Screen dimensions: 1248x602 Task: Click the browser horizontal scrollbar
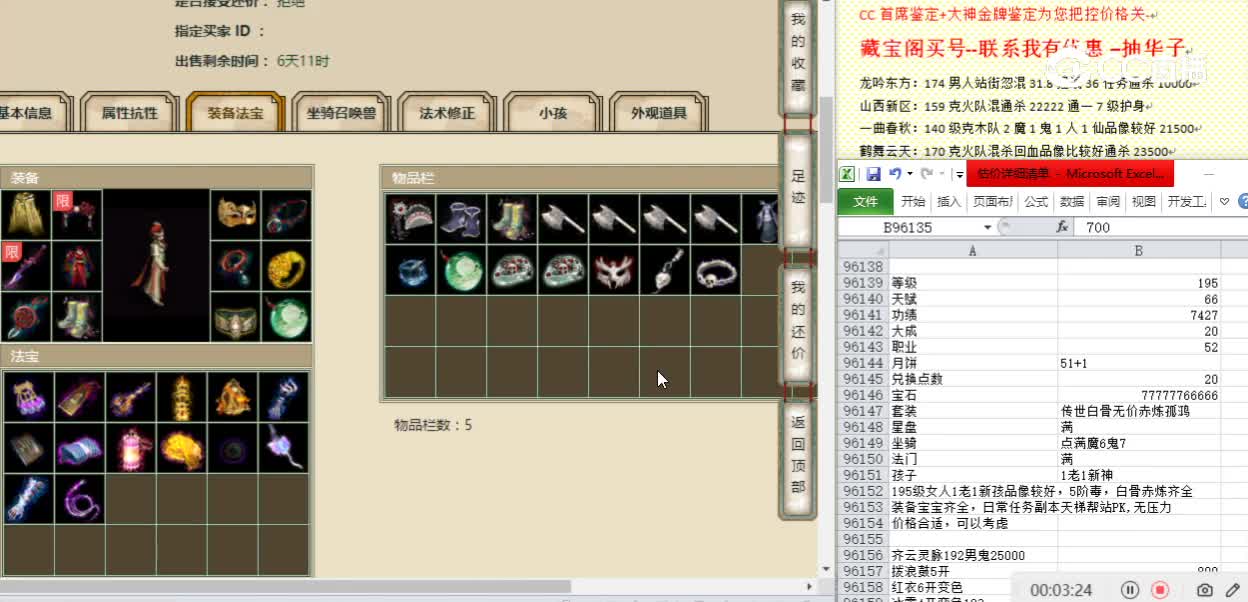pos(285,587)
